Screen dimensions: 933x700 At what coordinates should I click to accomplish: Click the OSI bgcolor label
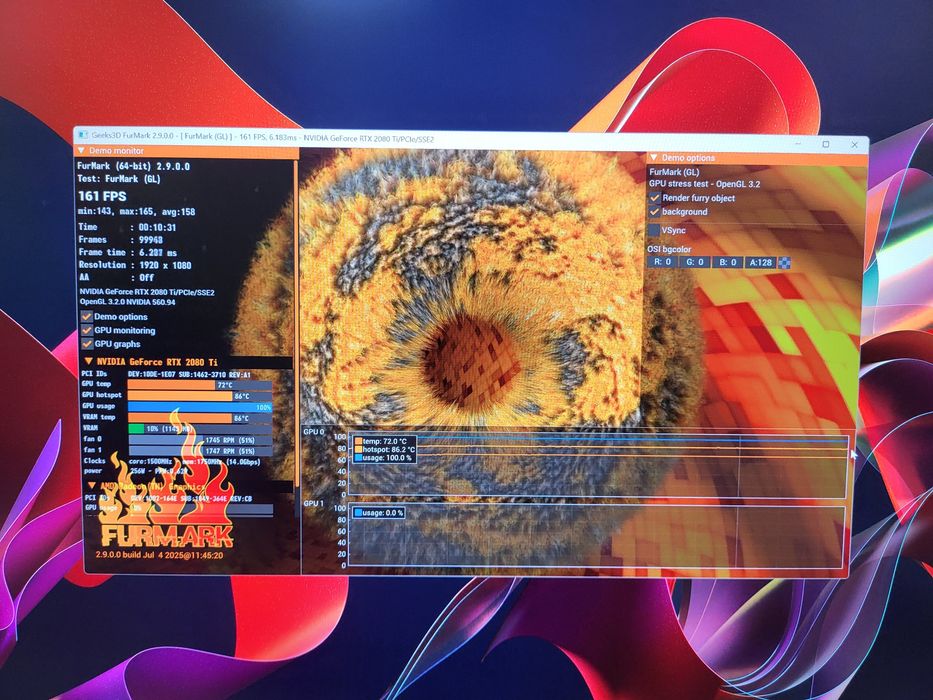click(x=669, y=249)
